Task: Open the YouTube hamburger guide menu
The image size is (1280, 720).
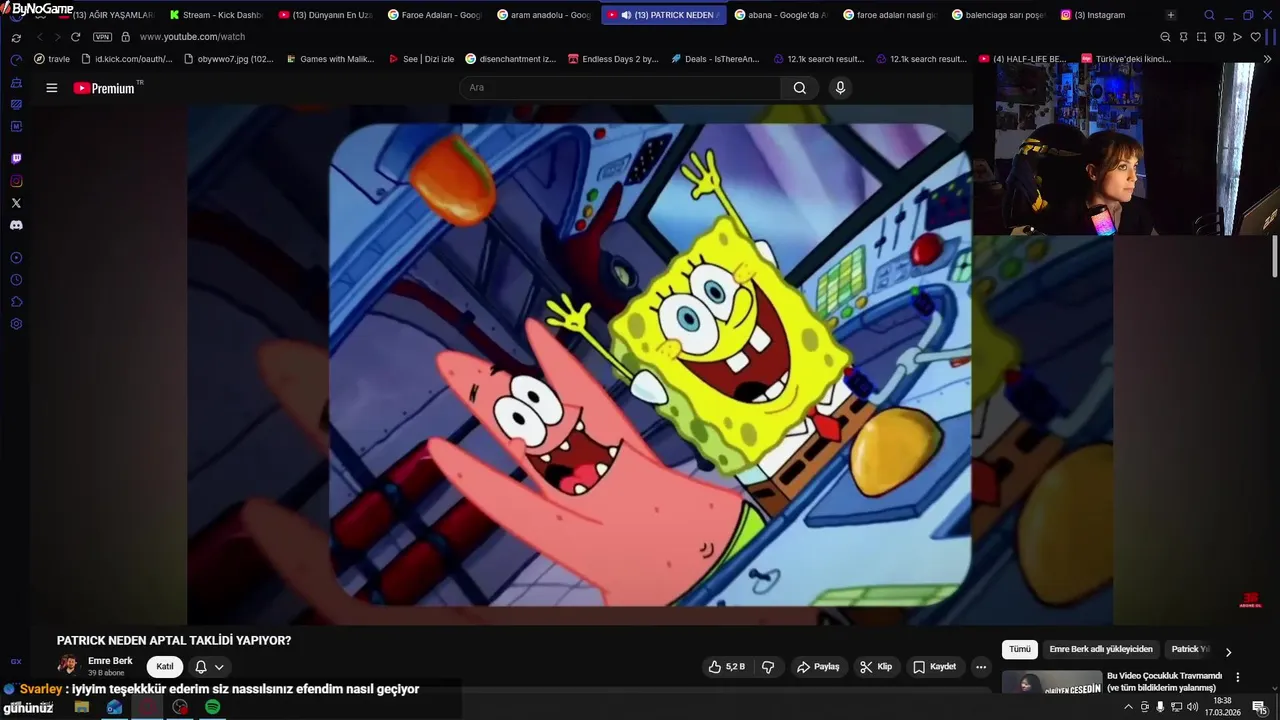Action: [x=52, y=88]
